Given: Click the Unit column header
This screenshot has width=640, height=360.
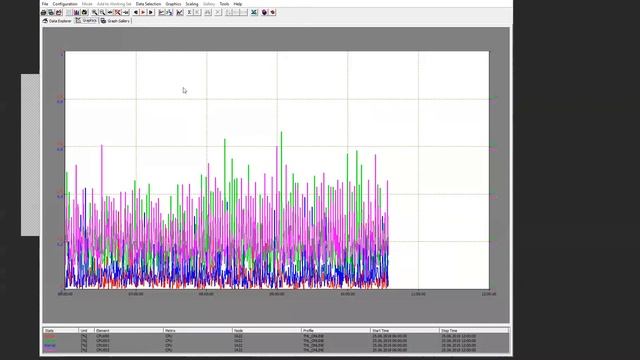Looking at the screenshot, I should coord(87,331).
